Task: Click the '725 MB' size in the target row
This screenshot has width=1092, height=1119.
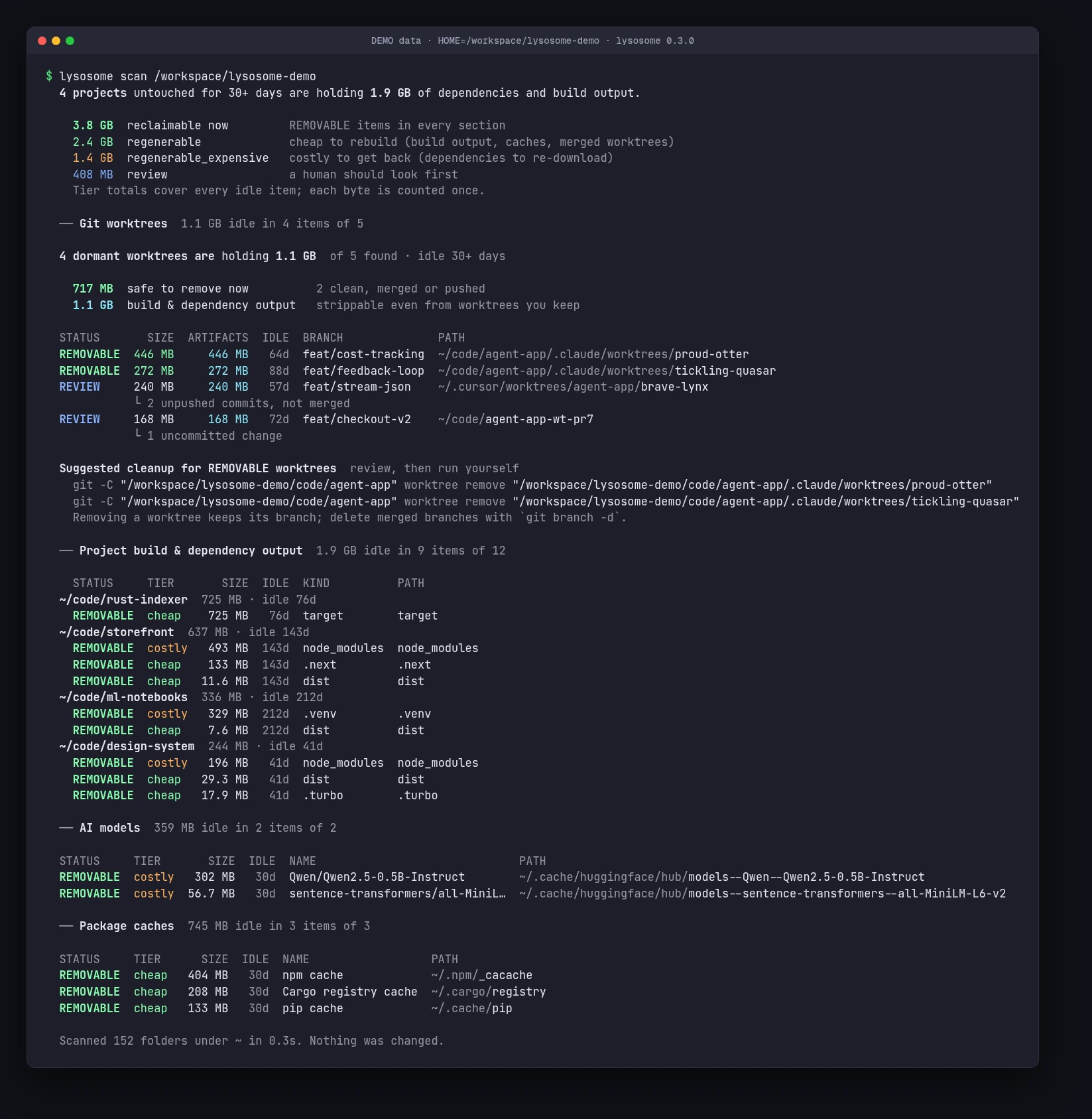Action: [x=228, y=616]
